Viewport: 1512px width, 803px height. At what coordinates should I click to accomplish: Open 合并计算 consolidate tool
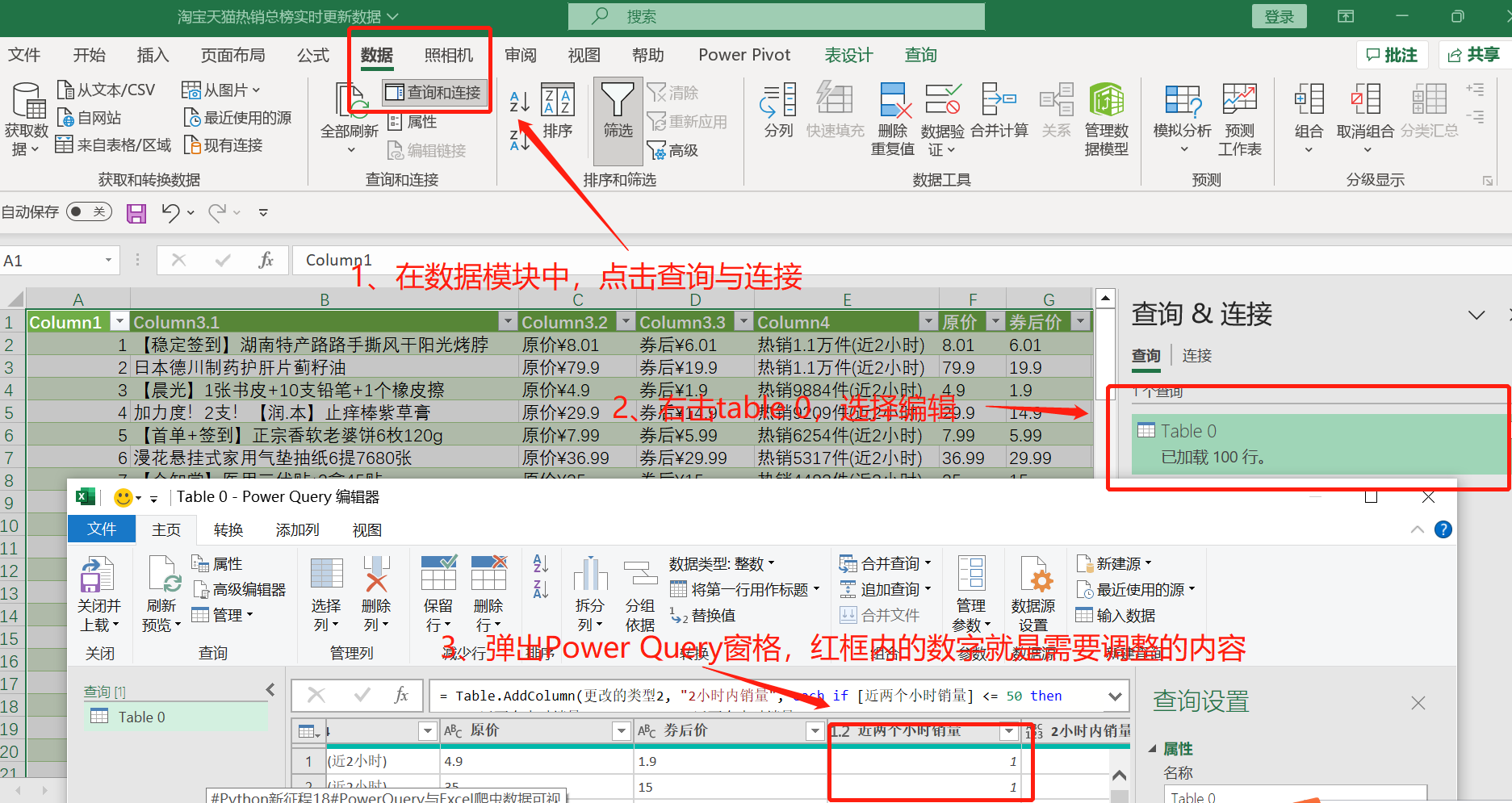[x=999, y=111]
